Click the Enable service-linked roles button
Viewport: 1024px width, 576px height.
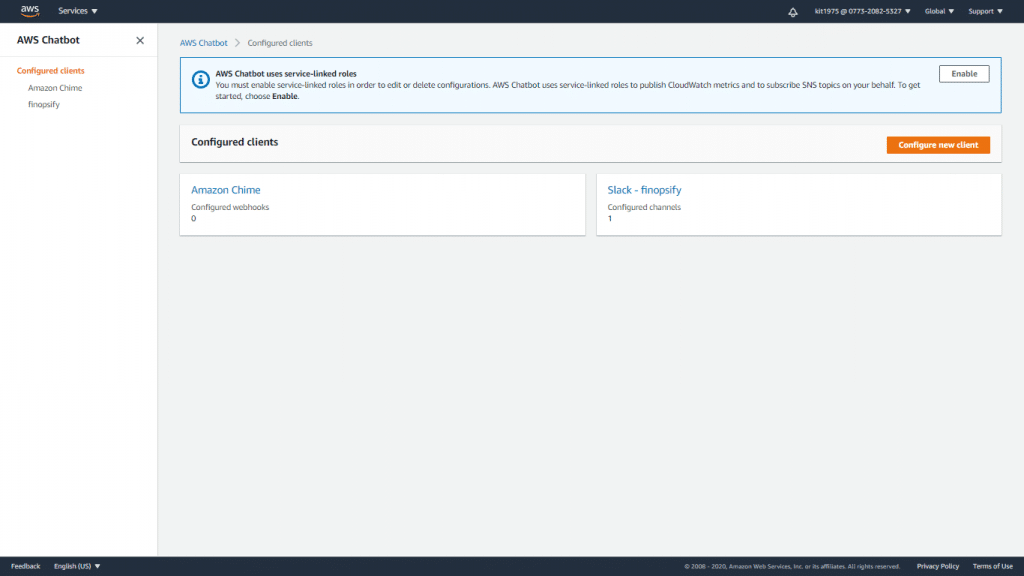pos(964,74)
